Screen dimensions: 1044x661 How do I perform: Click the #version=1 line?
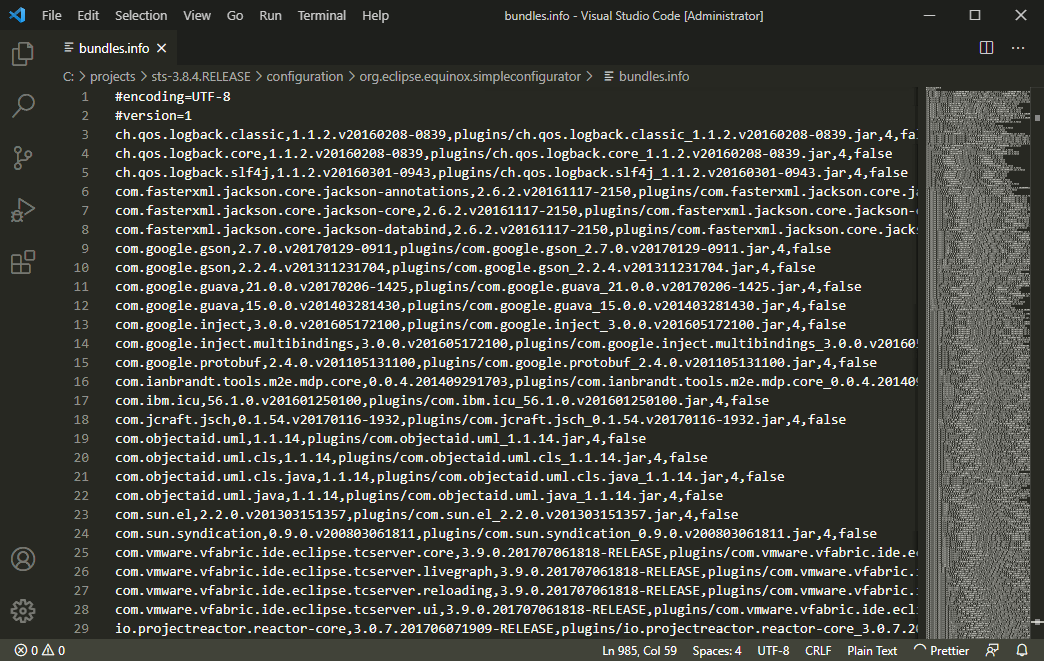(x=153, y=116)
